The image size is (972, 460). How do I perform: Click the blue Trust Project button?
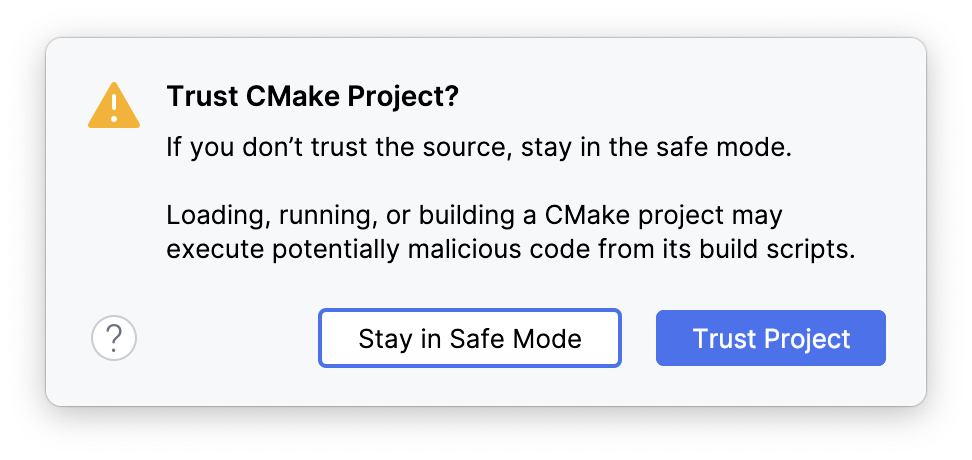point(770,338)
